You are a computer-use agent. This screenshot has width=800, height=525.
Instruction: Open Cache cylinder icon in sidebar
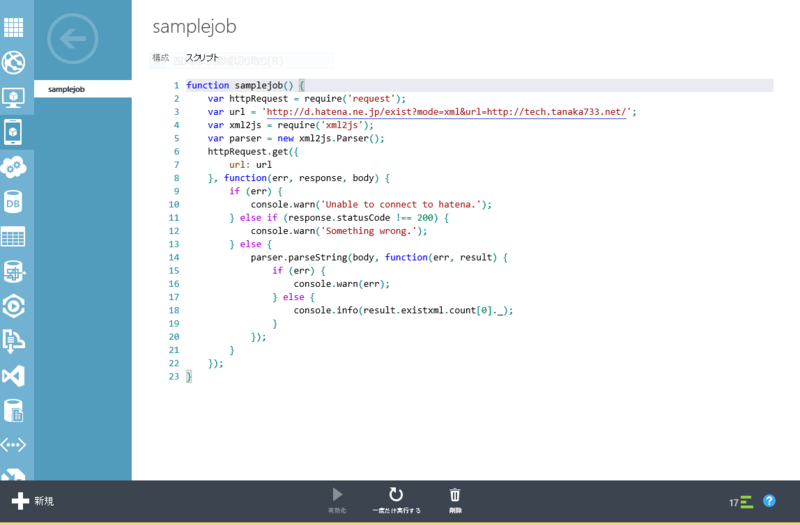13,411
